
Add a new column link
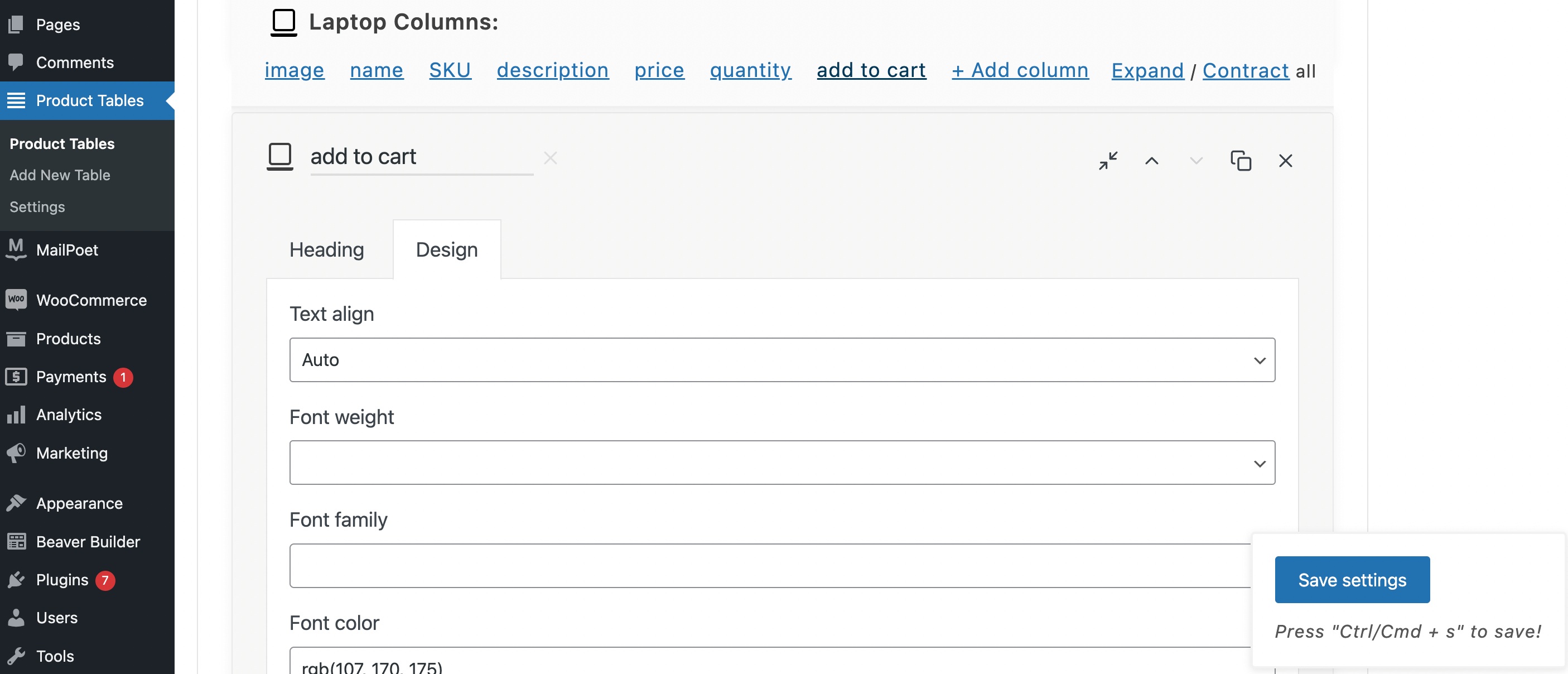[x=1020, y=71]
